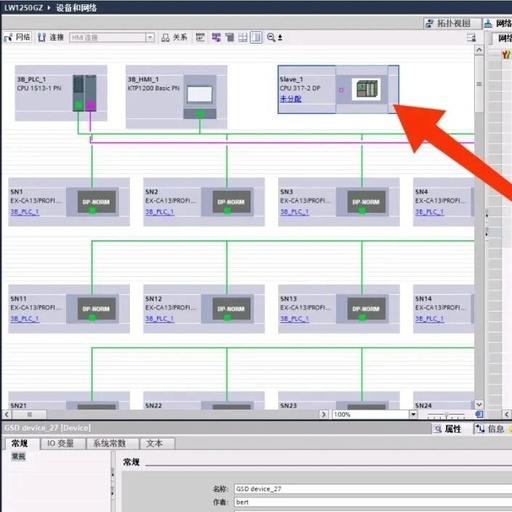Click the vertical scrollbar thumb
This screenshot has width=512, height=512.
click(479, 84)
